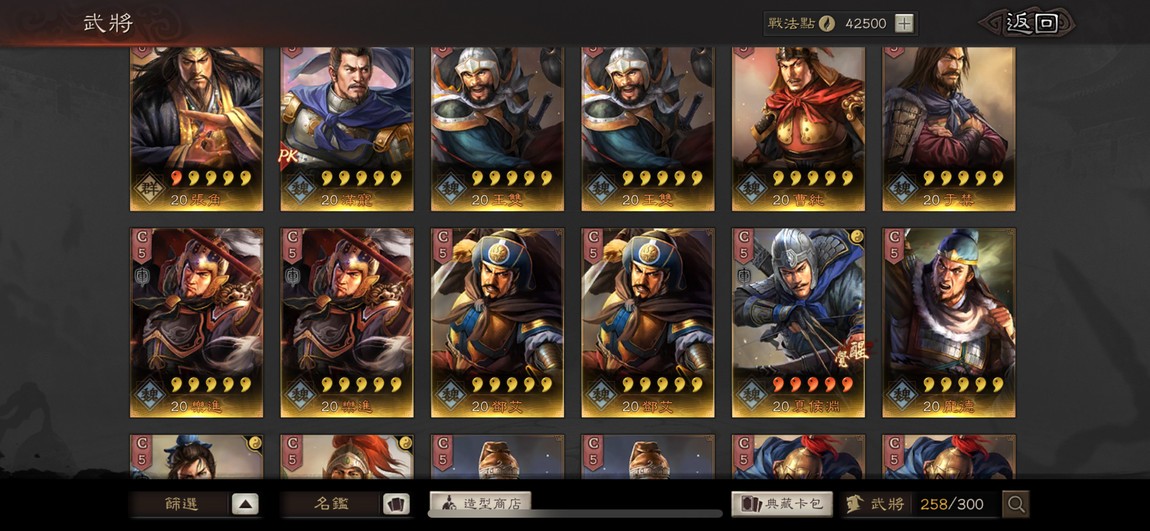Tap the 武將 258/300 roster counter
Image resolution: width=1150 pixels, height=531 pixels.
point(922,504)
